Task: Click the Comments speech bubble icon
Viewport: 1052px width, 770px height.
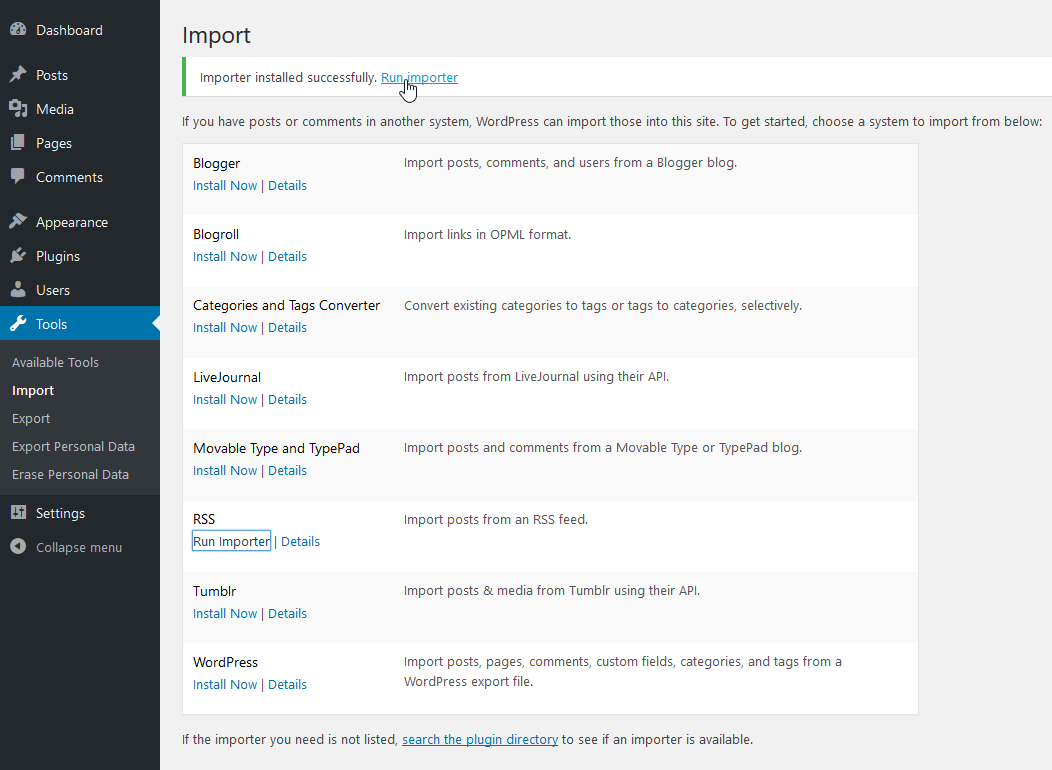Action: pyautogui.click(x=18, y=177)
